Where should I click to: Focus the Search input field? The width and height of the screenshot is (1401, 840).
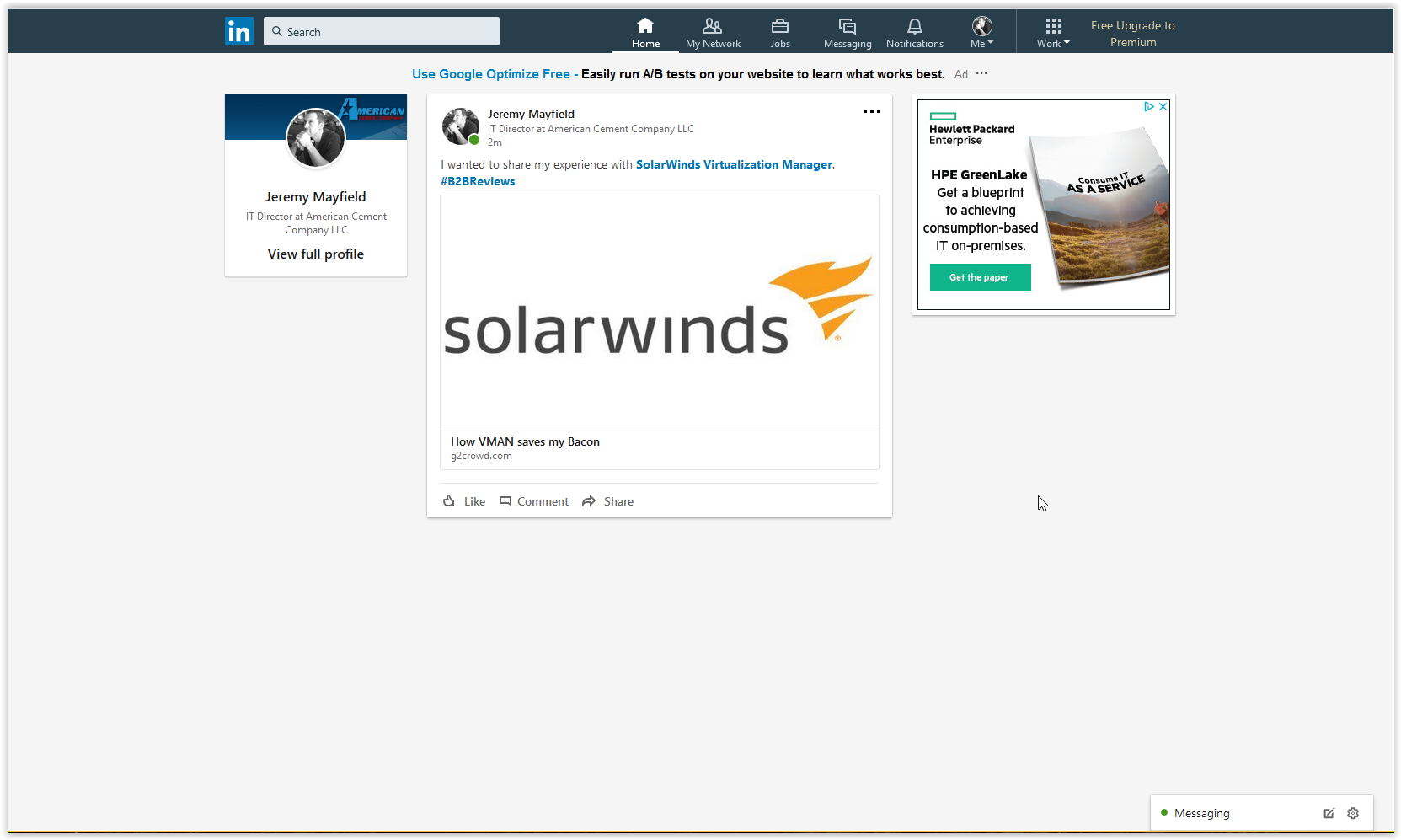[382, 31]
